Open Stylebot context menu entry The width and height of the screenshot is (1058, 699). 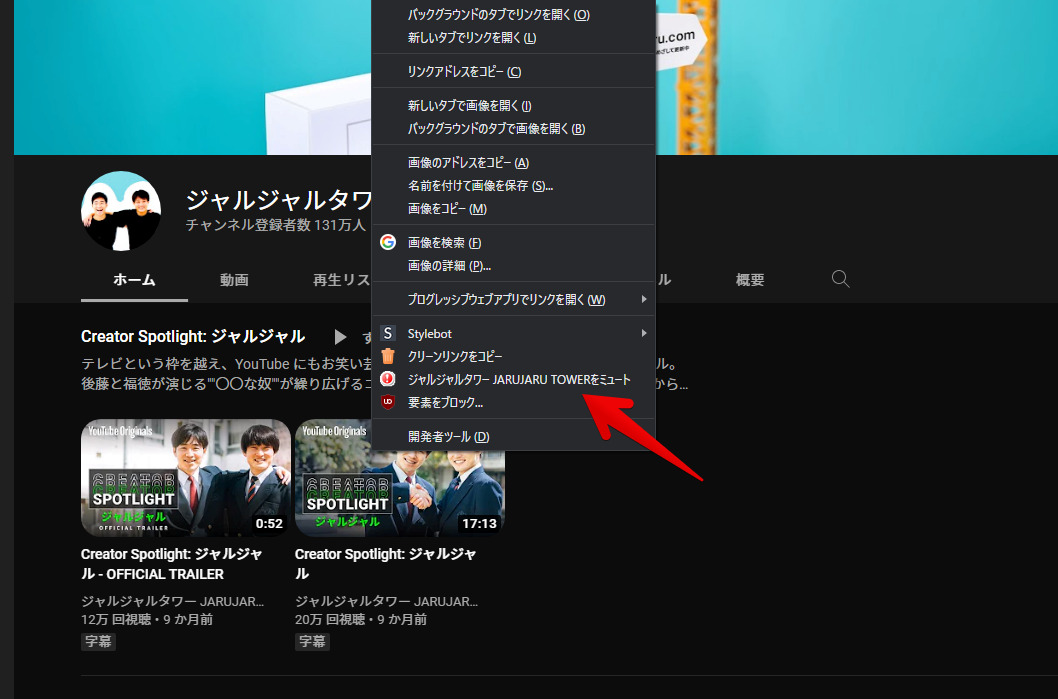[513, 333]
